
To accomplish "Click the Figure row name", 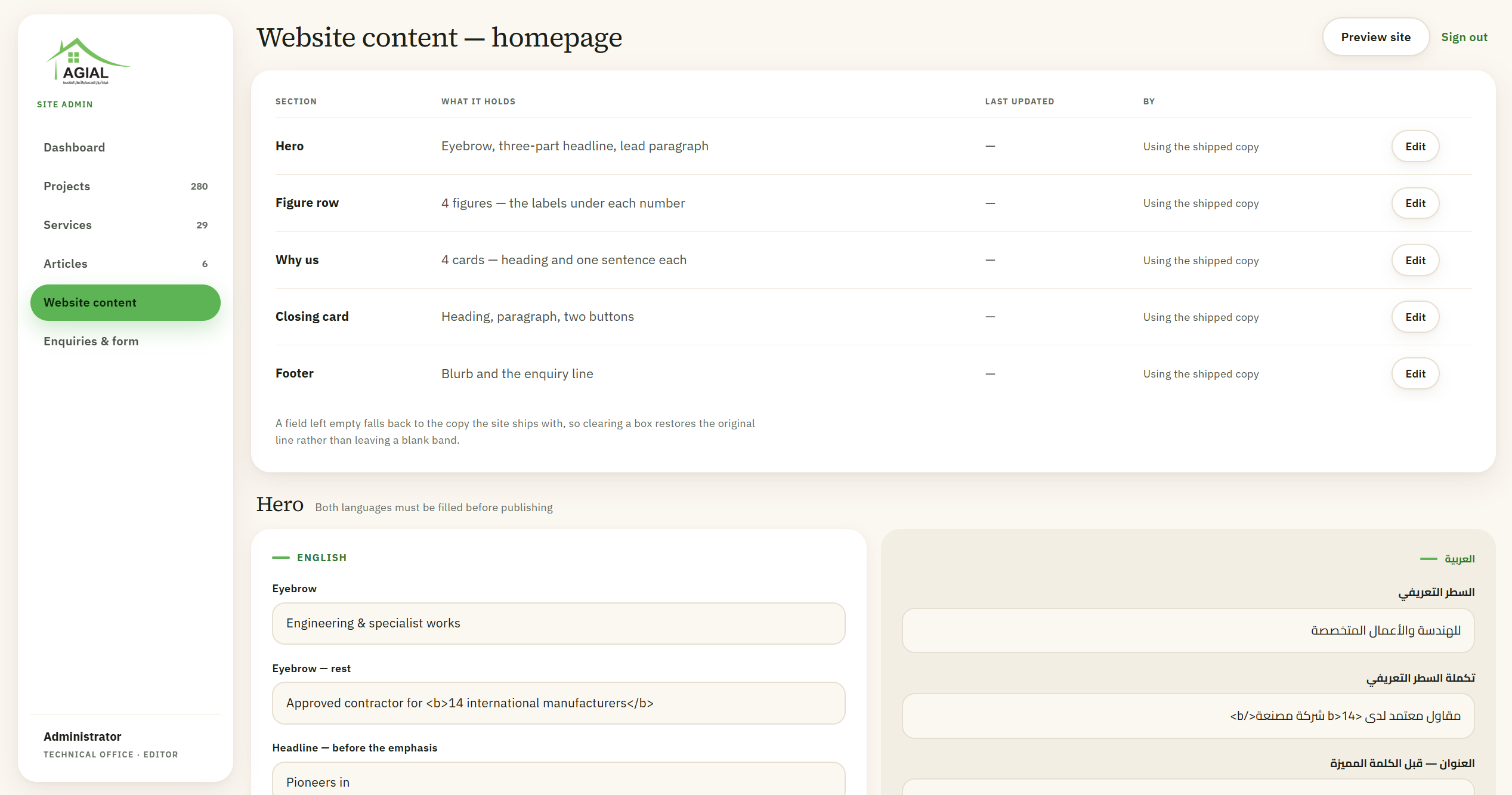I will (x=307, y=203).
